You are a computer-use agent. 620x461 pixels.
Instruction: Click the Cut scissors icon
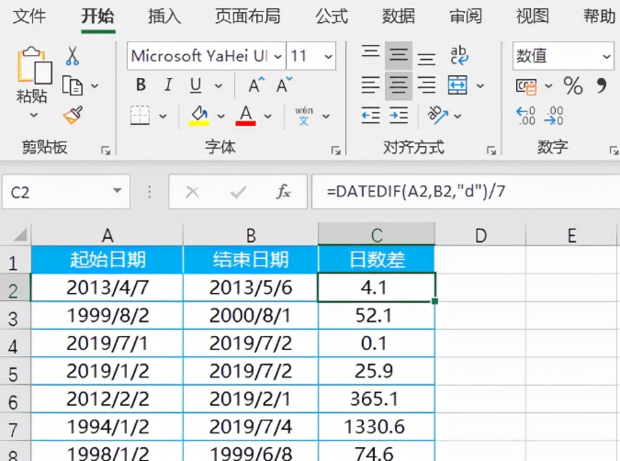pyautogui.click(x=72, y=56)
